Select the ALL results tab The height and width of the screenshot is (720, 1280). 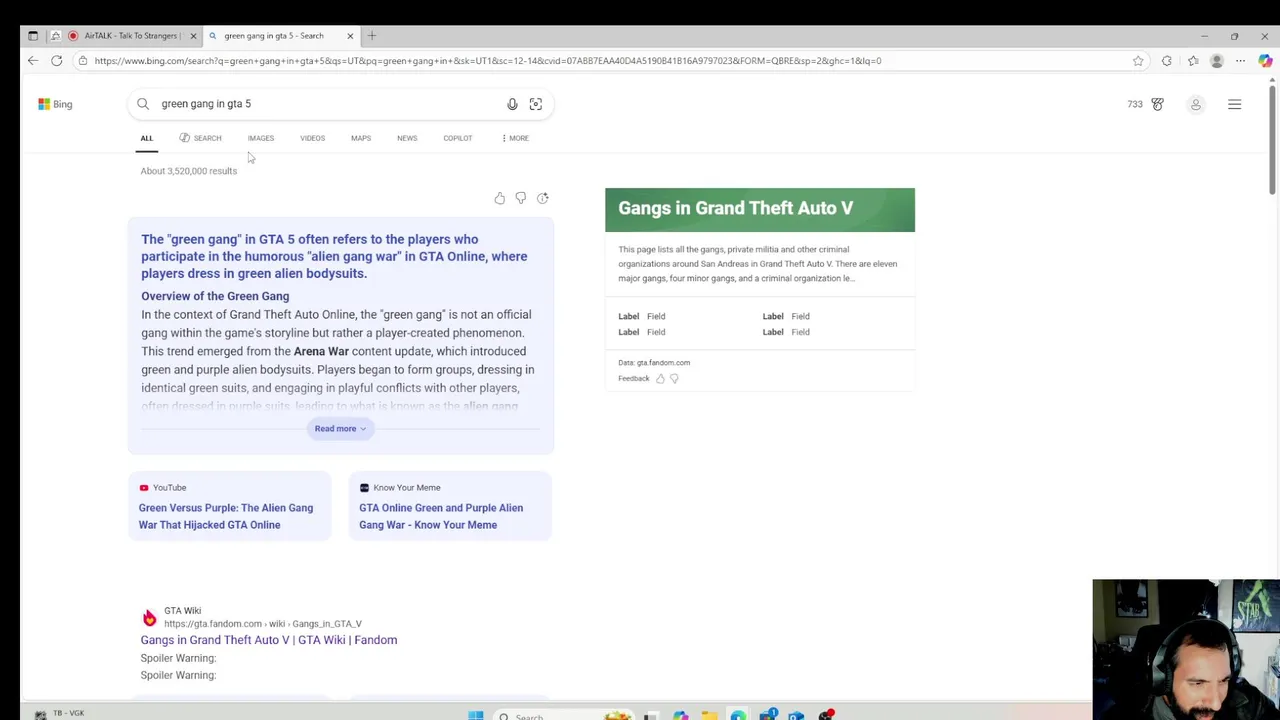coord(147,138)
